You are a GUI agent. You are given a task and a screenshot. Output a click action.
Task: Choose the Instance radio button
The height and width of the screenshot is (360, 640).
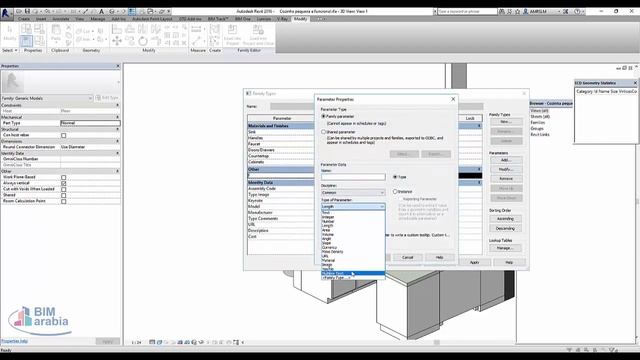click(x=395, y=191)
